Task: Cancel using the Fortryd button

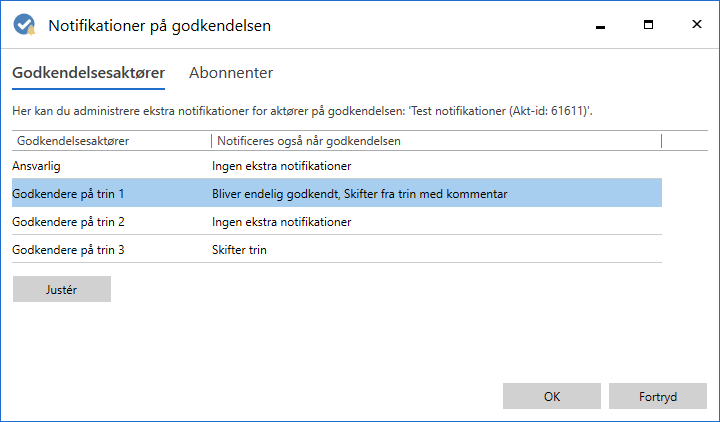Action: coord(658,396)
